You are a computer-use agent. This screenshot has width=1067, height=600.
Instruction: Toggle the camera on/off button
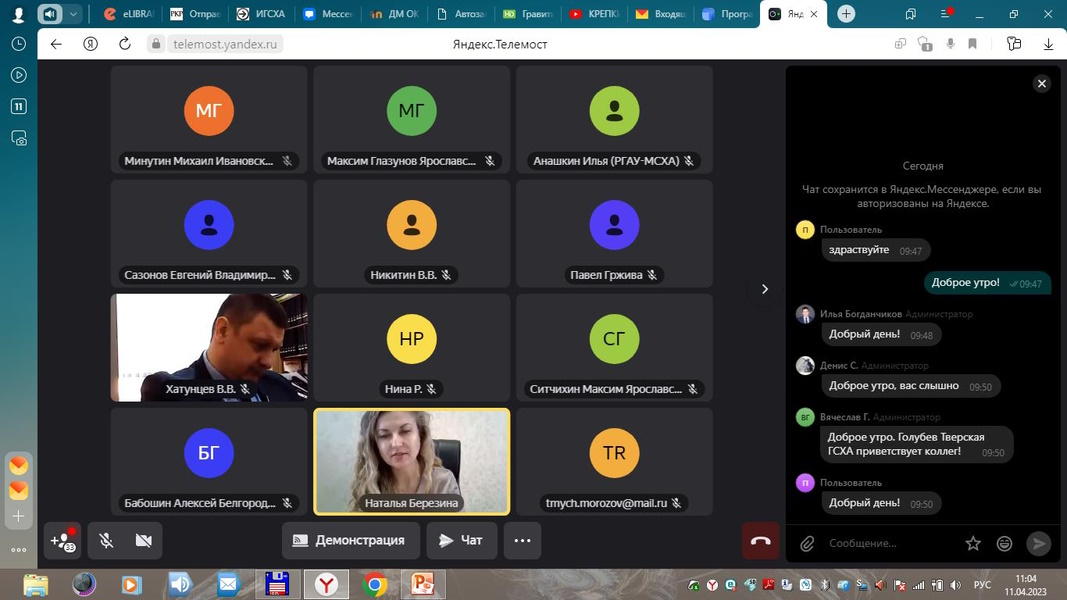143,541
